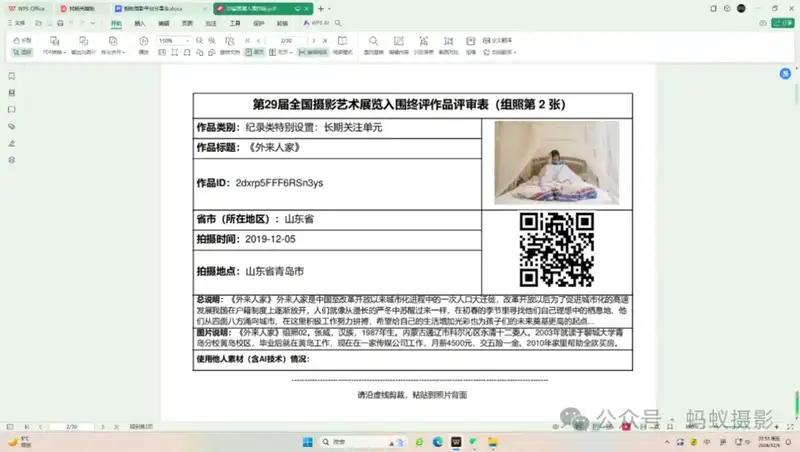Jump to the last page in toolbar
The height and width of the screenshot is (452, 800).
tap(325, 40)
